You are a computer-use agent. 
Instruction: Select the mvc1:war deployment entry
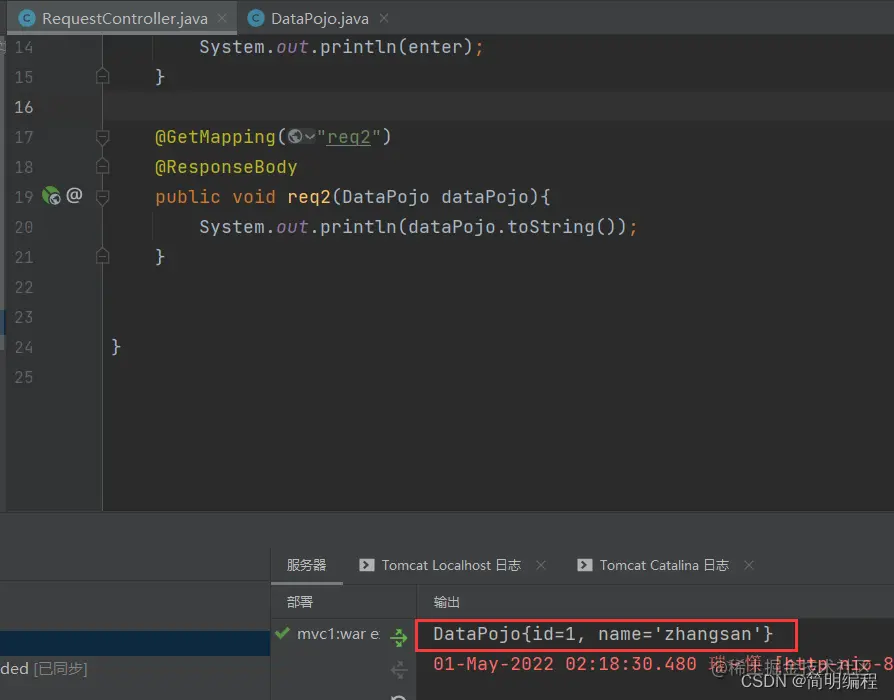point(338,634)
